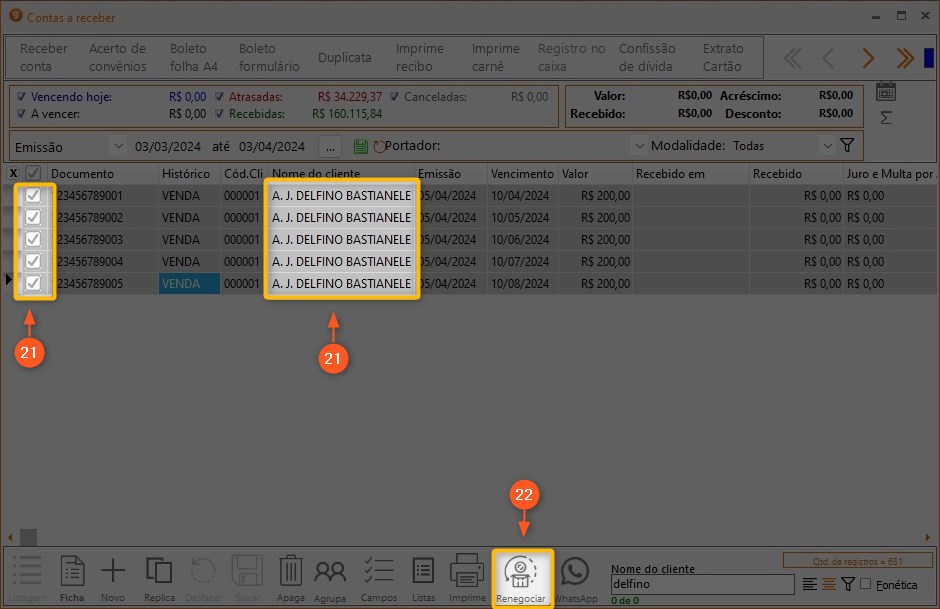Create a new record with Novo
940x609 pixels.
113,577
